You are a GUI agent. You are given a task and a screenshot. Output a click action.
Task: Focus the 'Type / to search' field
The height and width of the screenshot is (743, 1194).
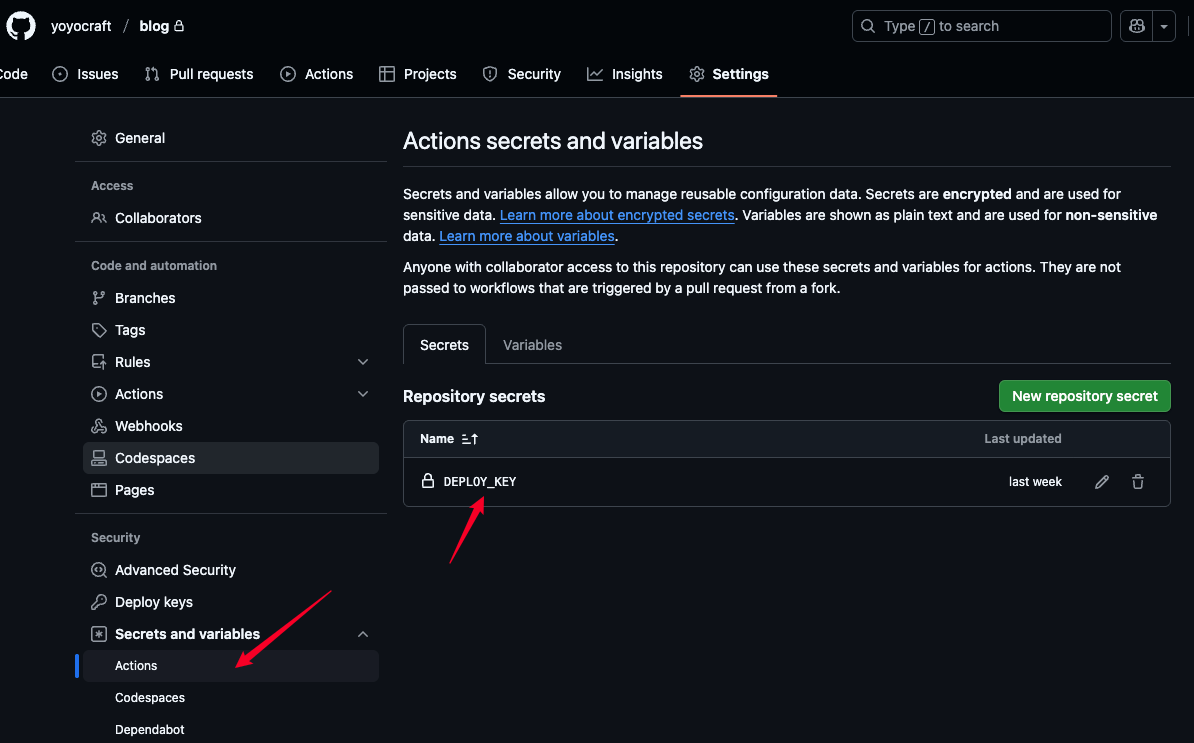[x=982, y=26]
